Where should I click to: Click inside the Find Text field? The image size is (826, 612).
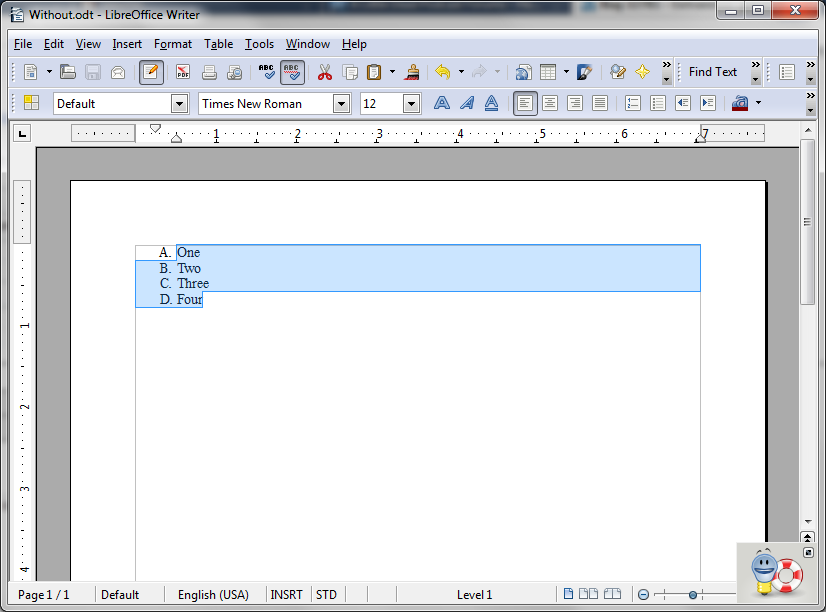point(712,72)
